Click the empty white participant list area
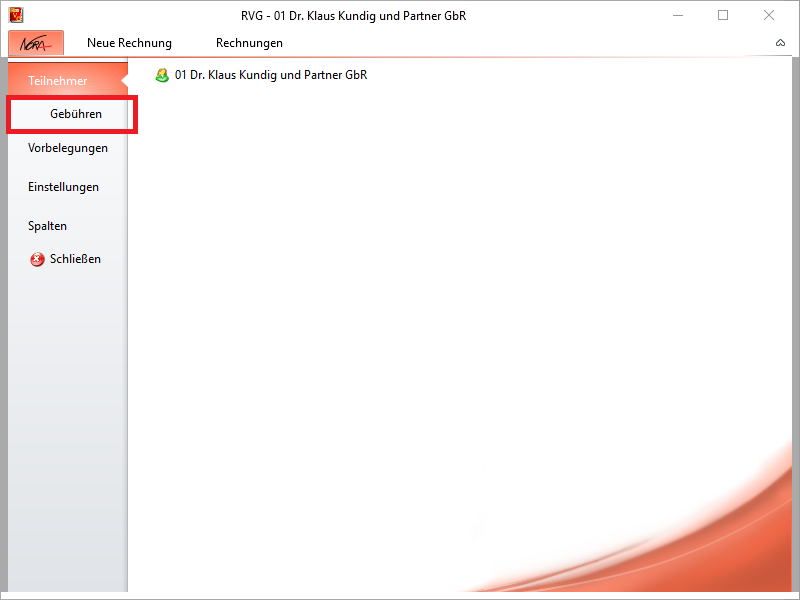800x600 pixels. coord(450,300)
